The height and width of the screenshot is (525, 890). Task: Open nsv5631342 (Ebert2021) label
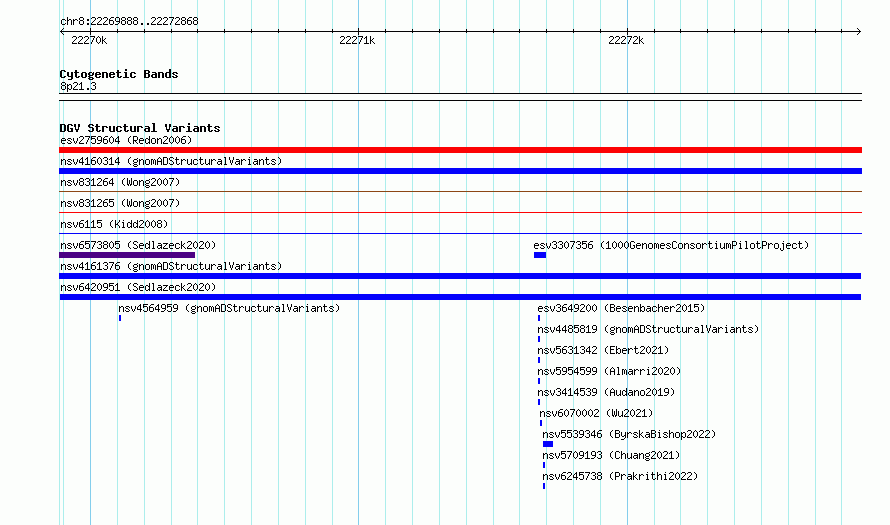603,350
